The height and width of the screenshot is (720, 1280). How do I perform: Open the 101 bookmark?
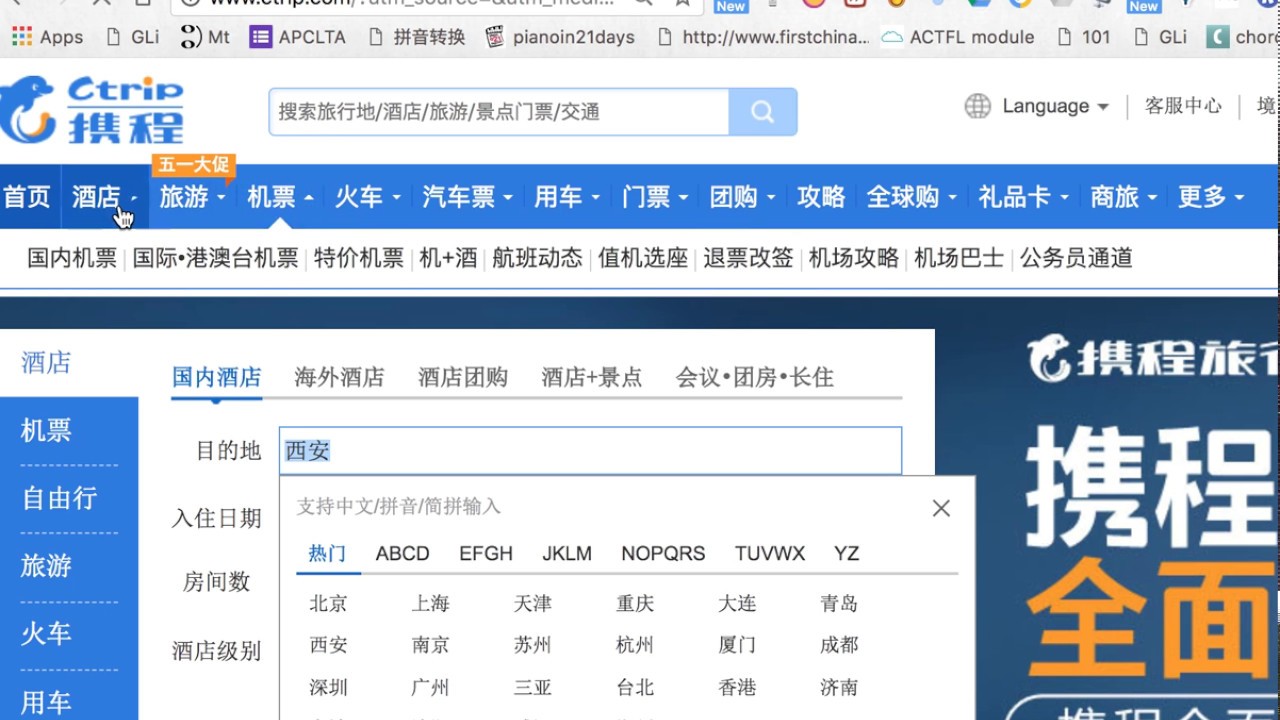click(1084, 37)
